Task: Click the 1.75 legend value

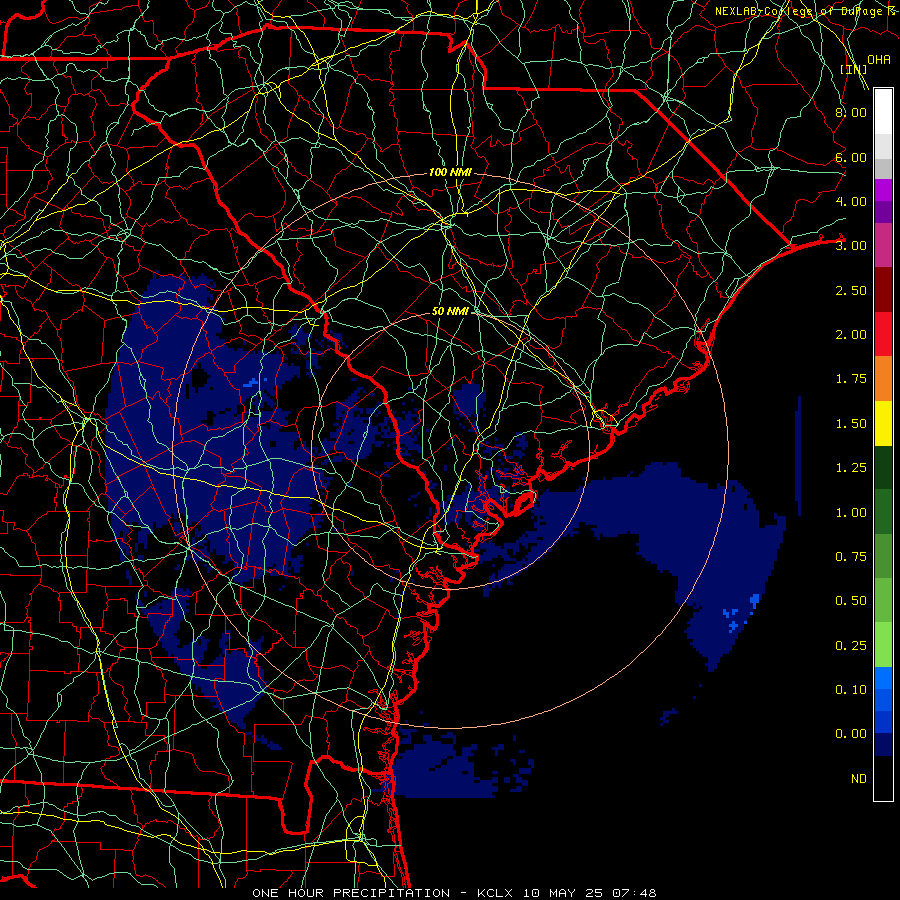Action: click(851, 379)
